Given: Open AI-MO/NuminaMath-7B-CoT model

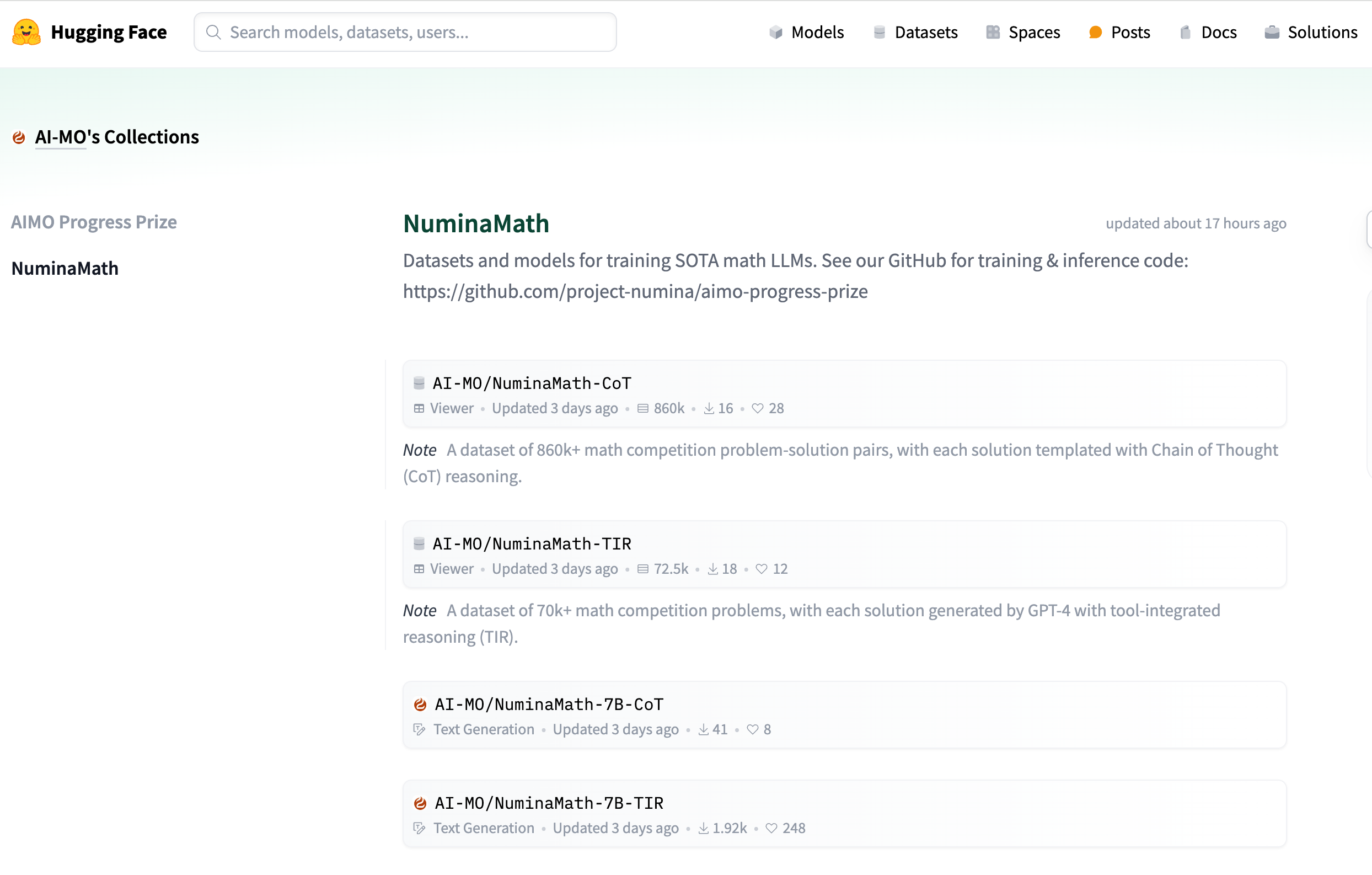Looking at the screenshot, I should [549, 705].
